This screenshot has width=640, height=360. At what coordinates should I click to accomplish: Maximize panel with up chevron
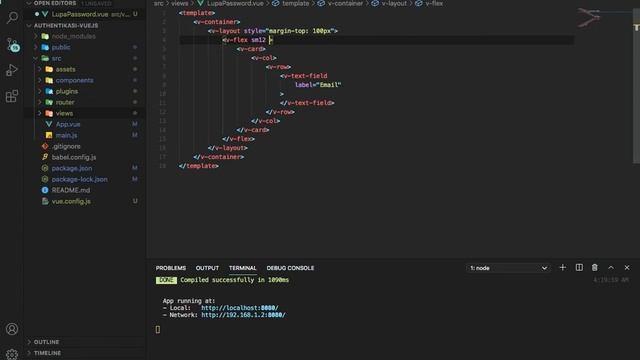click(611, 267)
